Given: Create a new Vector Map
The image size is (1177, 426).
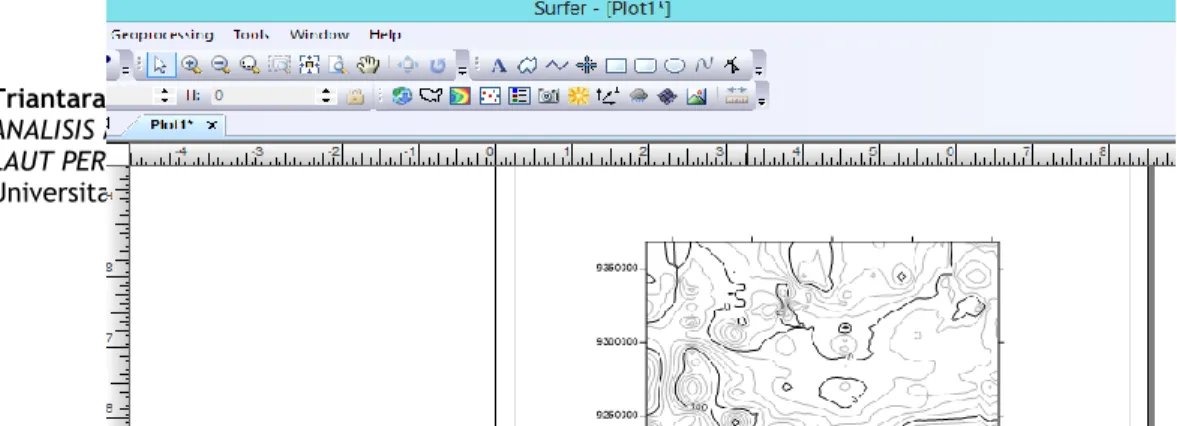Looking at the screenshot, I should 607,96.
